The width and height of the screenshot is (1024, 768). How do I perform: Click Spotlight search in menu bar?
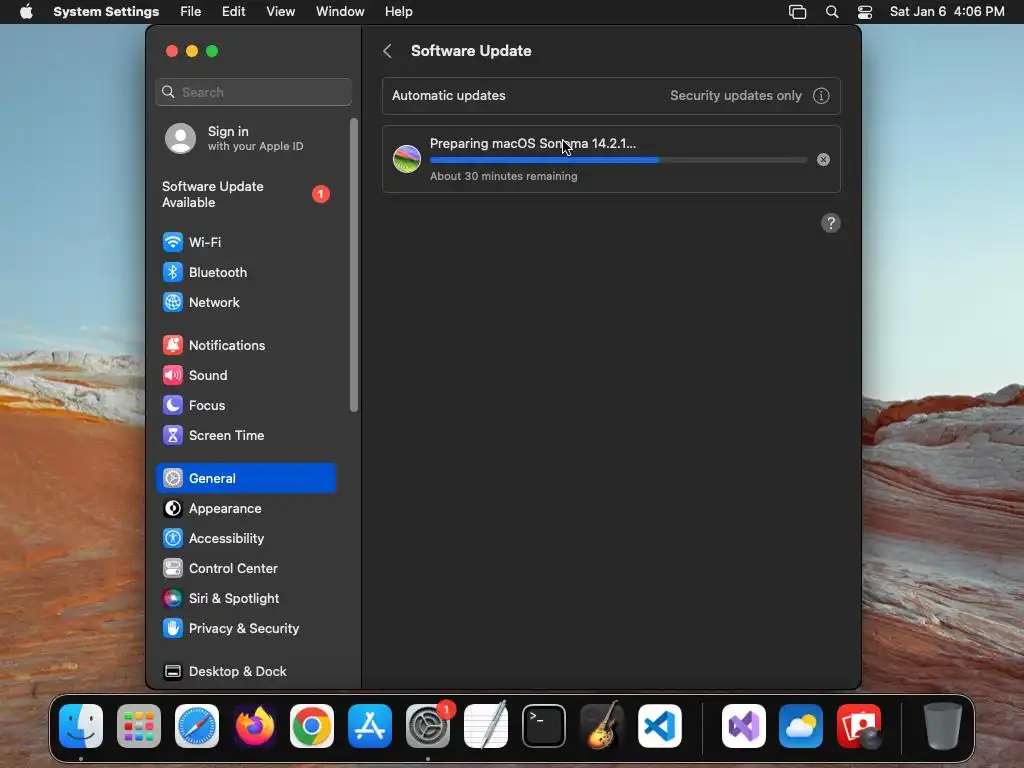[831, 12]
